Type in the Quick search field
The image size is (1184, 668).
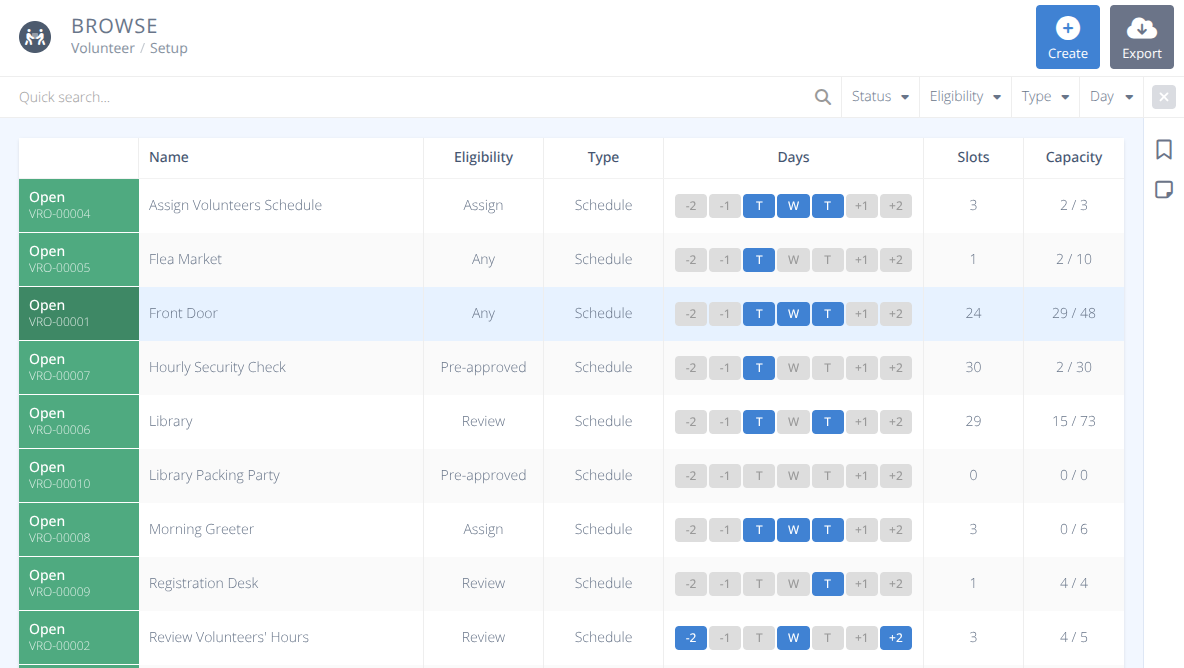pos(400,97)
